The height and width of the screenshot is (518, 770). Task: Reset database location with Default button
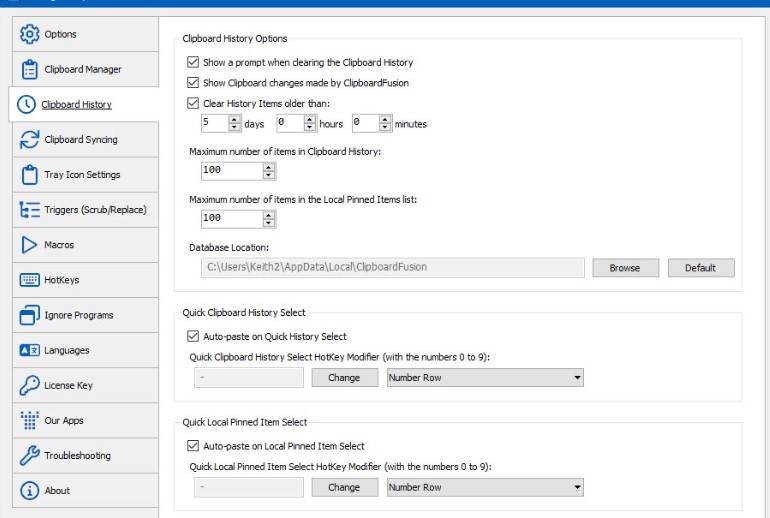coord(700,268)
